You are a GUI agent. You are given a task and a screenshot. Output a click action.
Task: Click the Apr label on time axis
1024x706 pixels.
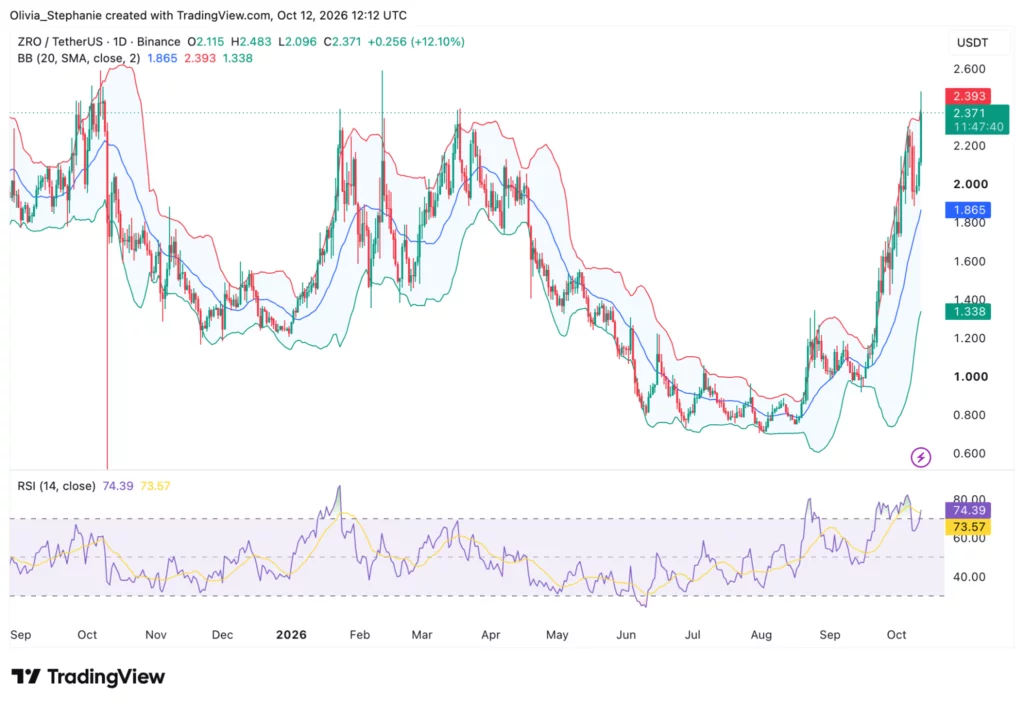(x=490, y=635)
